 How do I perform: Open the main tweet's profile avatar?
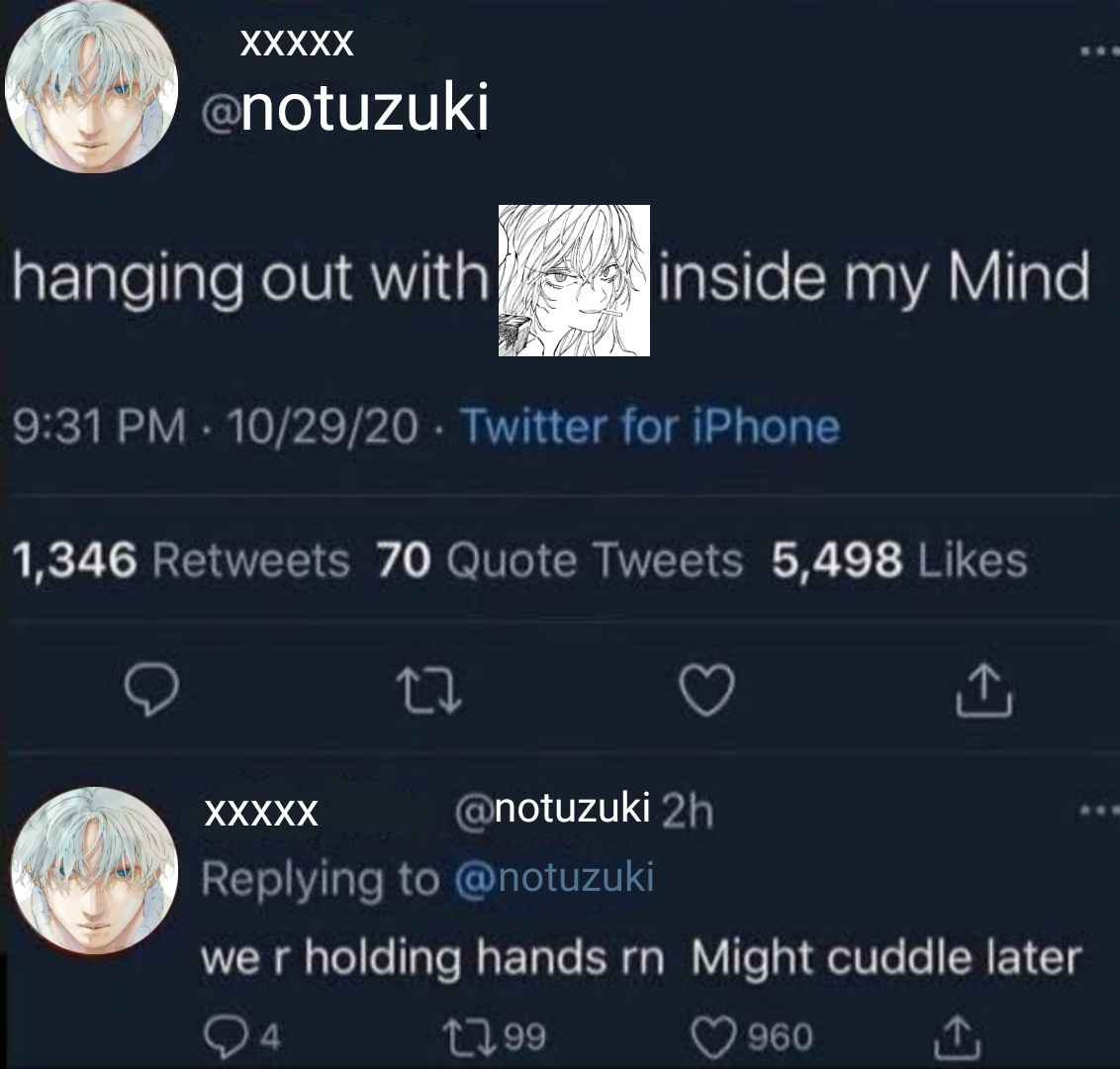pyautogui.click(x=91, y=87)
